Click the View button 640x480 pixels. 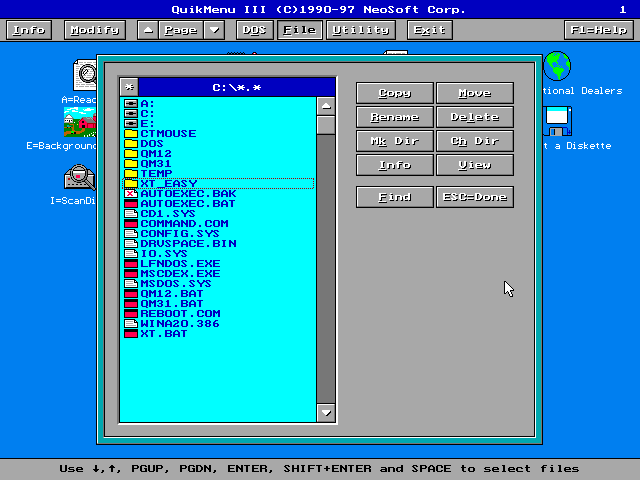pos(475,165)
